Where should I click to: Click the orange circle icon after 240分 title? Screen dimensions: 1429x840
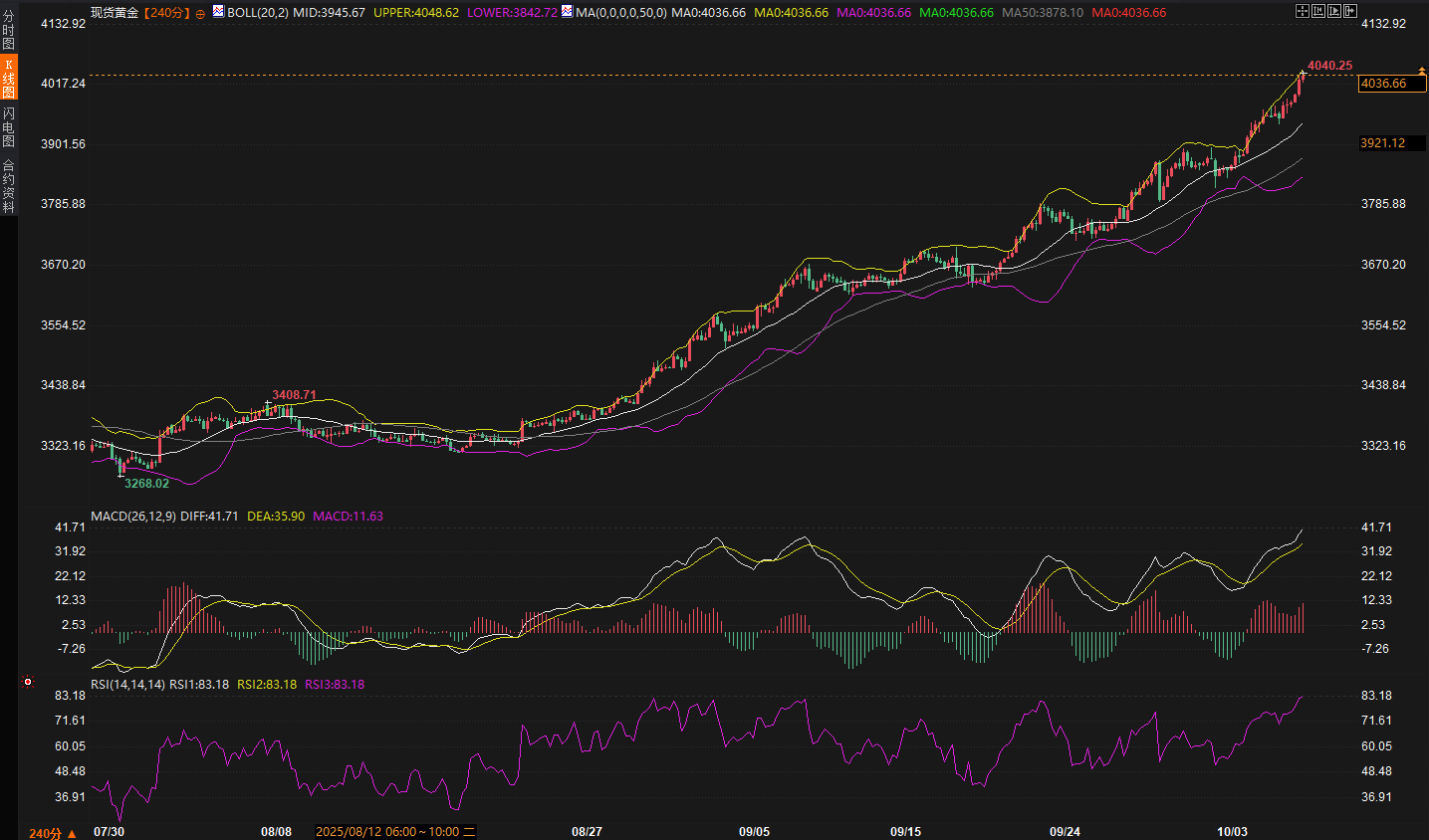coord(200,13)
